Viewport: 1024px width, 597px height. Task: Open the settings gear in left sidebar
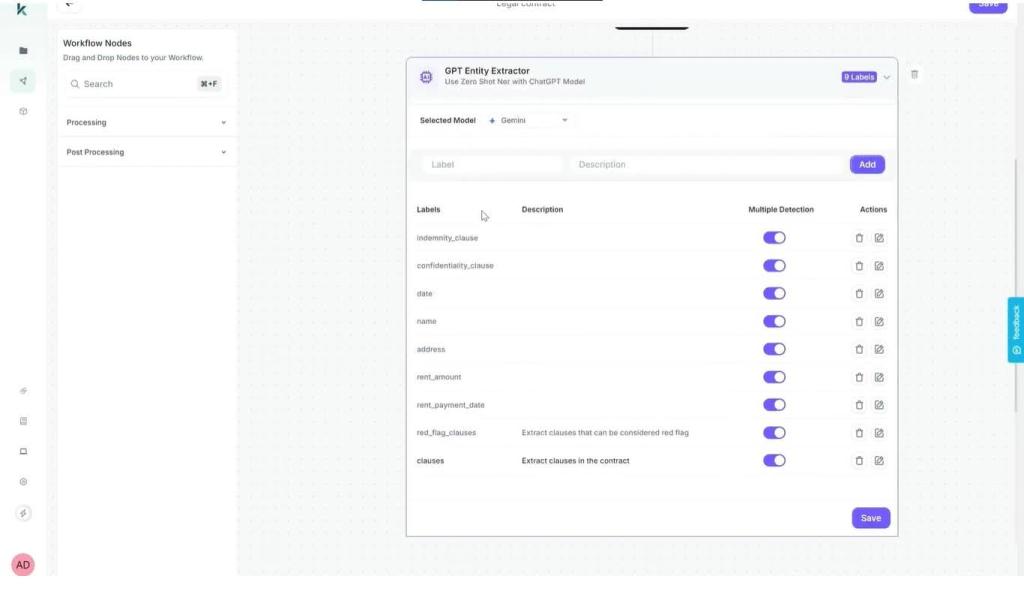click(x=22, y=481)
